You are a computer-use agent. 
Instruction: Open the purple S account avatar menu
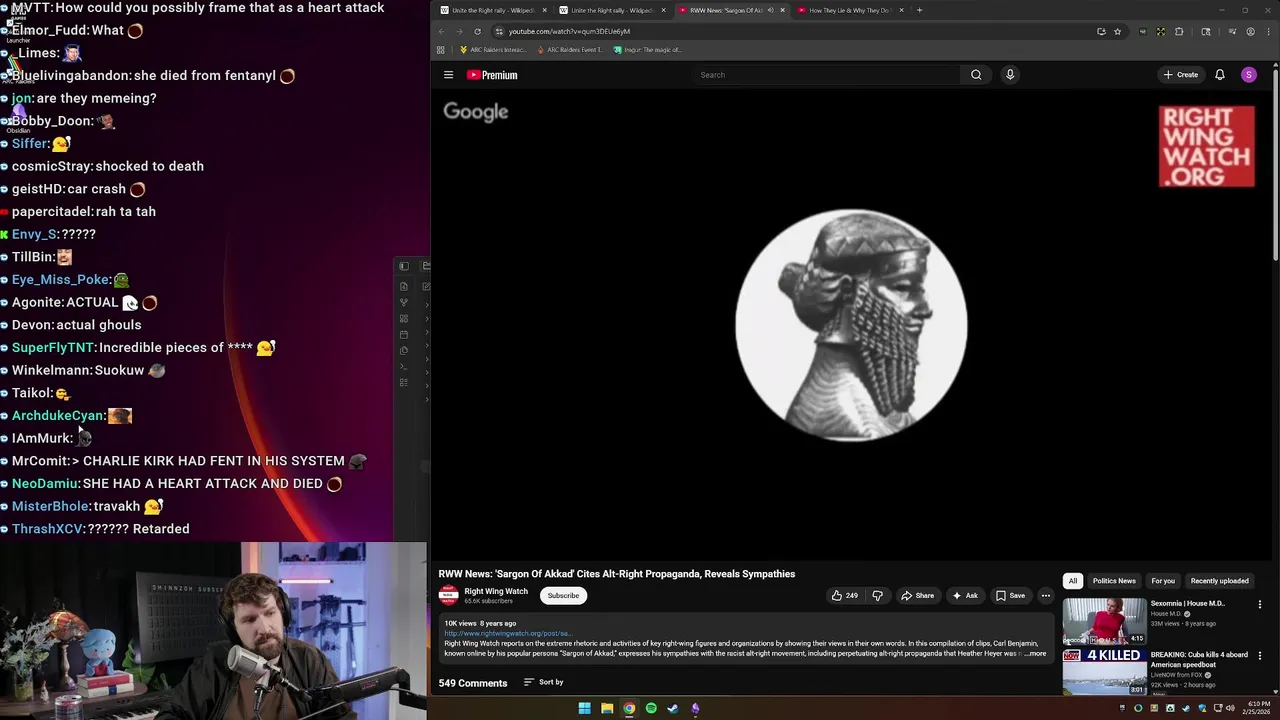pyautogui.click(x=1249, y=75)
